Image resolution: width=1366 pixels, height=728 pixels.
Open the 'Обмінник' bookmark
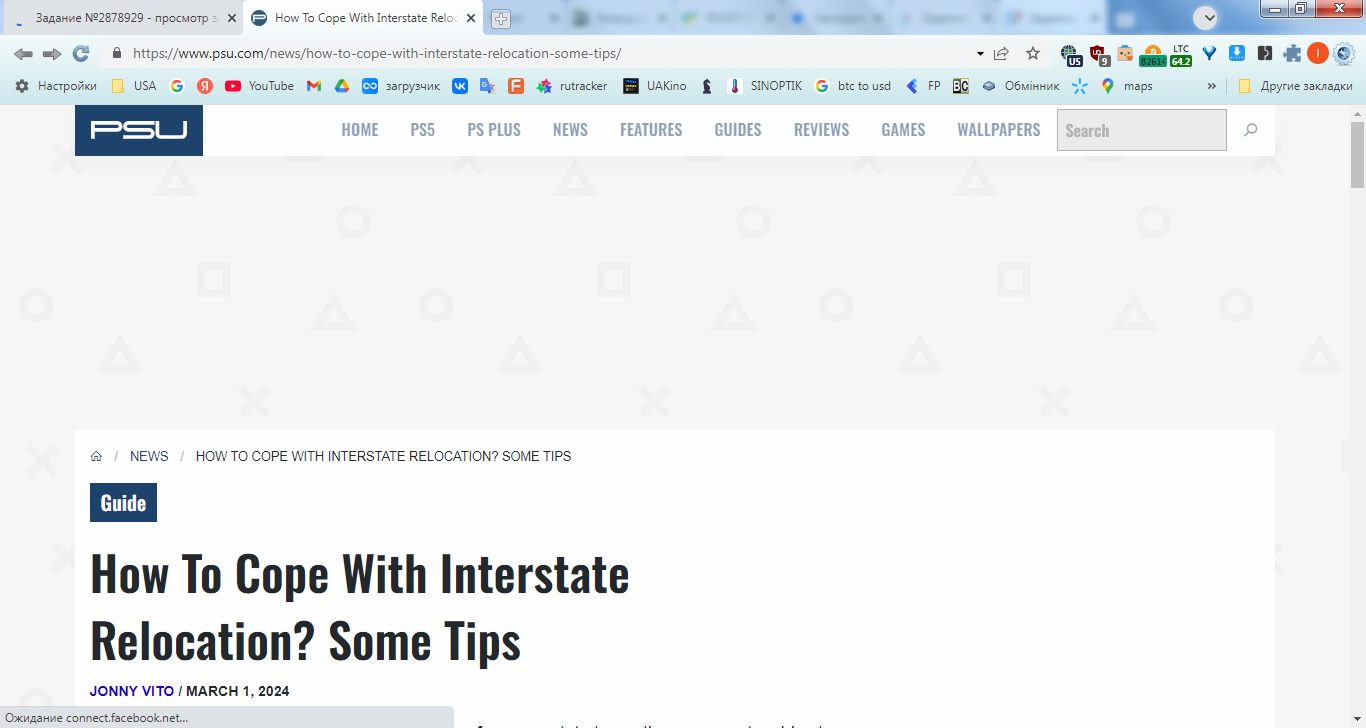pyautogui.click(x=1020, y=86)
